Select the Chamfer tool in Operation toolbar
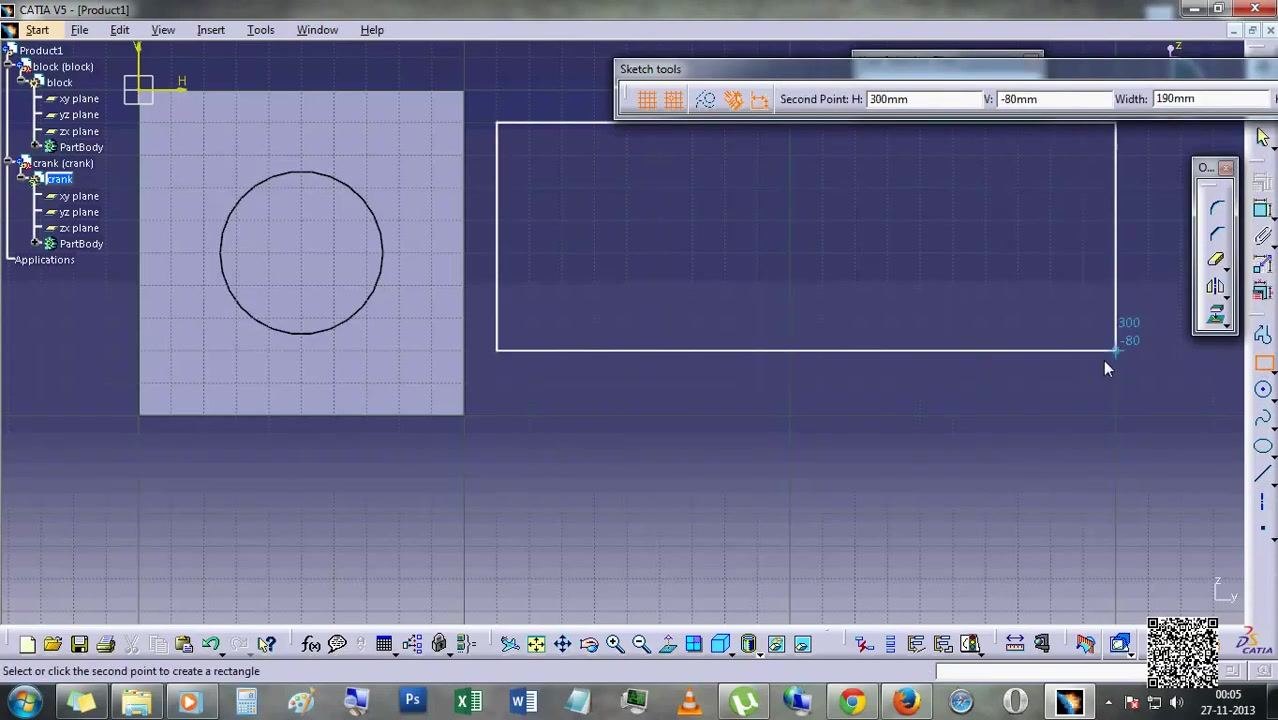 coord(1216,233)
